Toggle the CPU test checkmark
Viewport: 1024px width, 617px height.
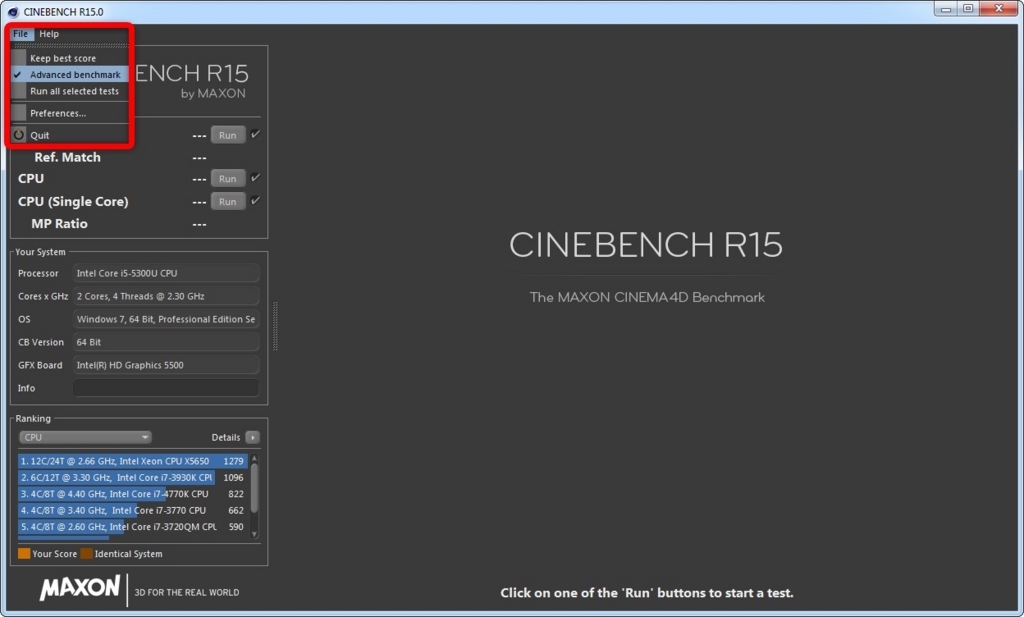click(x=255, y=178)
